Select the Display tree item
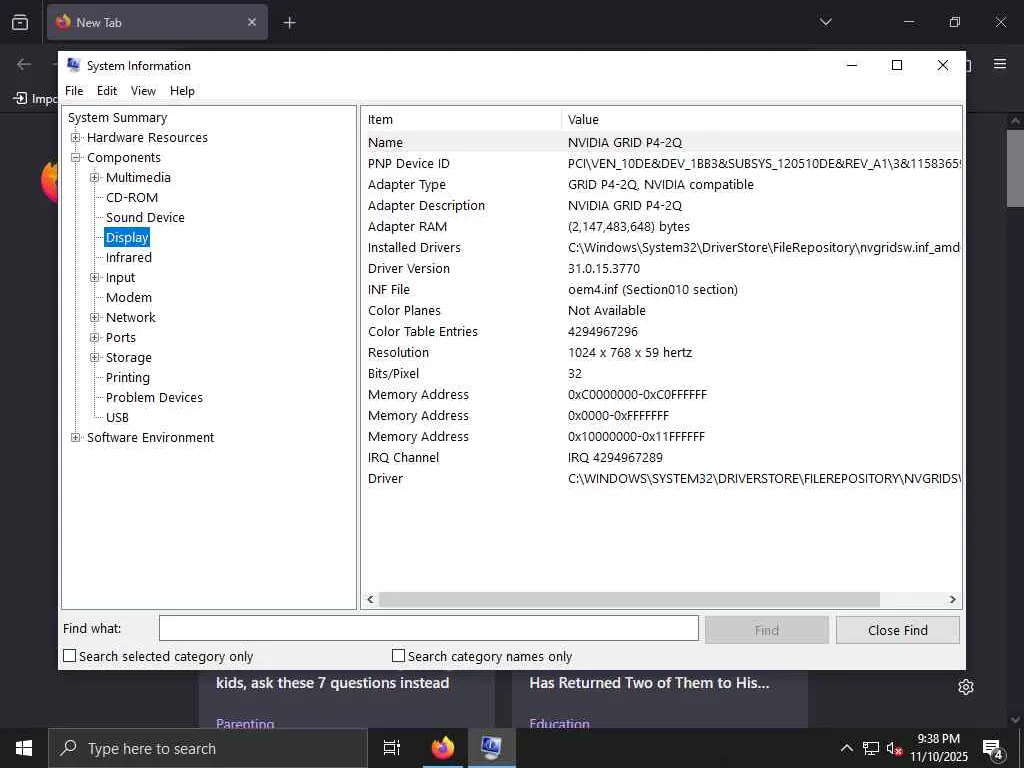The height and width of the screenshot is (768, 1024). pos(127,238)
